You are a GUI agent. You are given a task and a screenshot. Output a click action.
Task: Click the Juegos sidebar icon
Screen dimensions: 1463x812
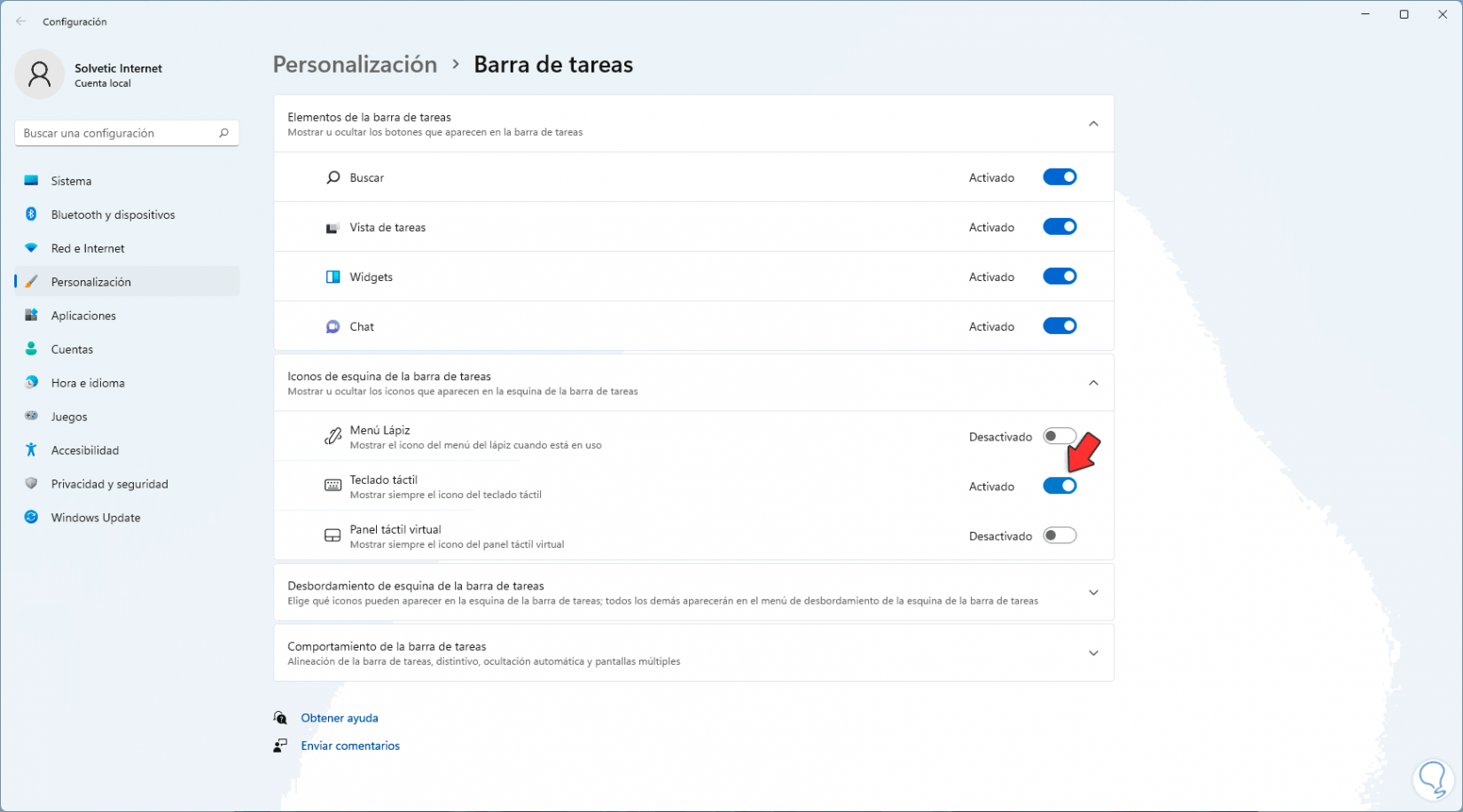[x=31, y=417]
